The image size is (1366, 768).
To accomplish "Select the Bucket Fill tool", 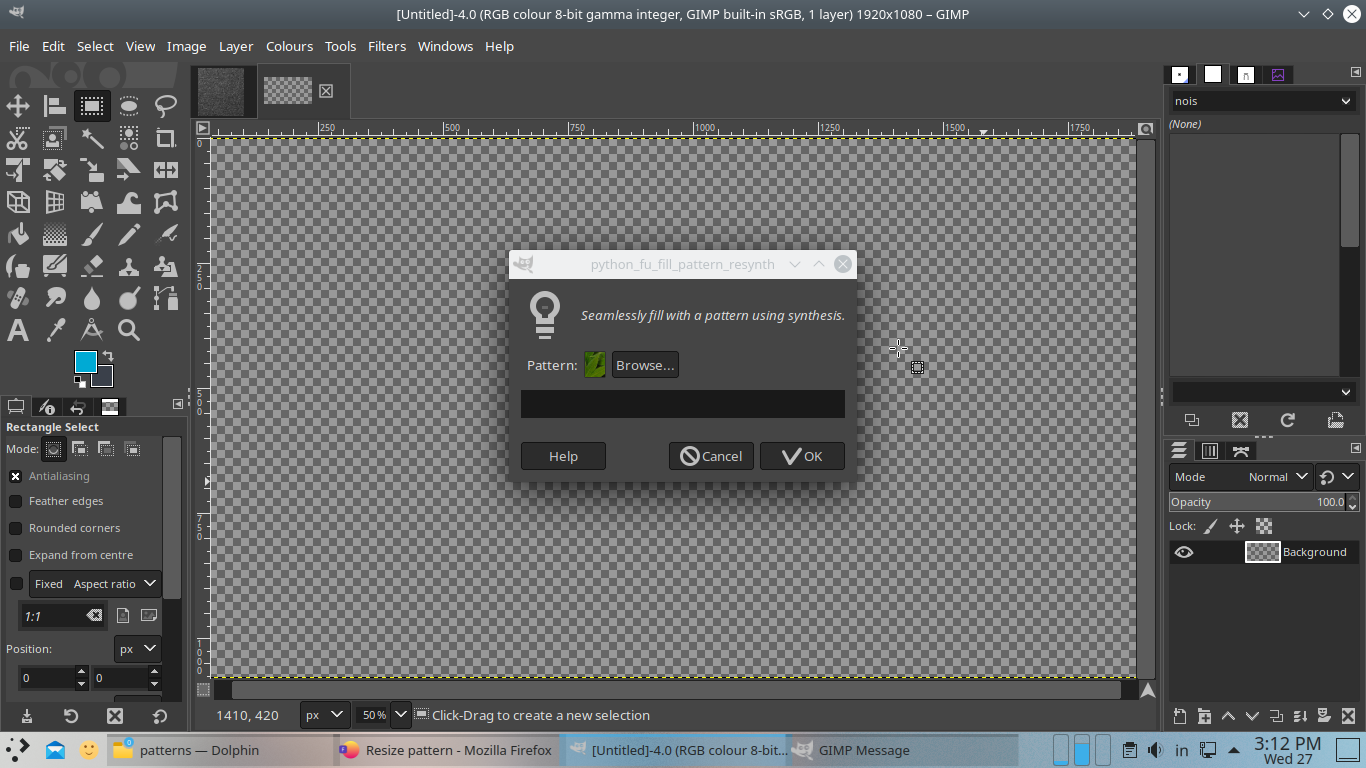I will pos(18,234).
